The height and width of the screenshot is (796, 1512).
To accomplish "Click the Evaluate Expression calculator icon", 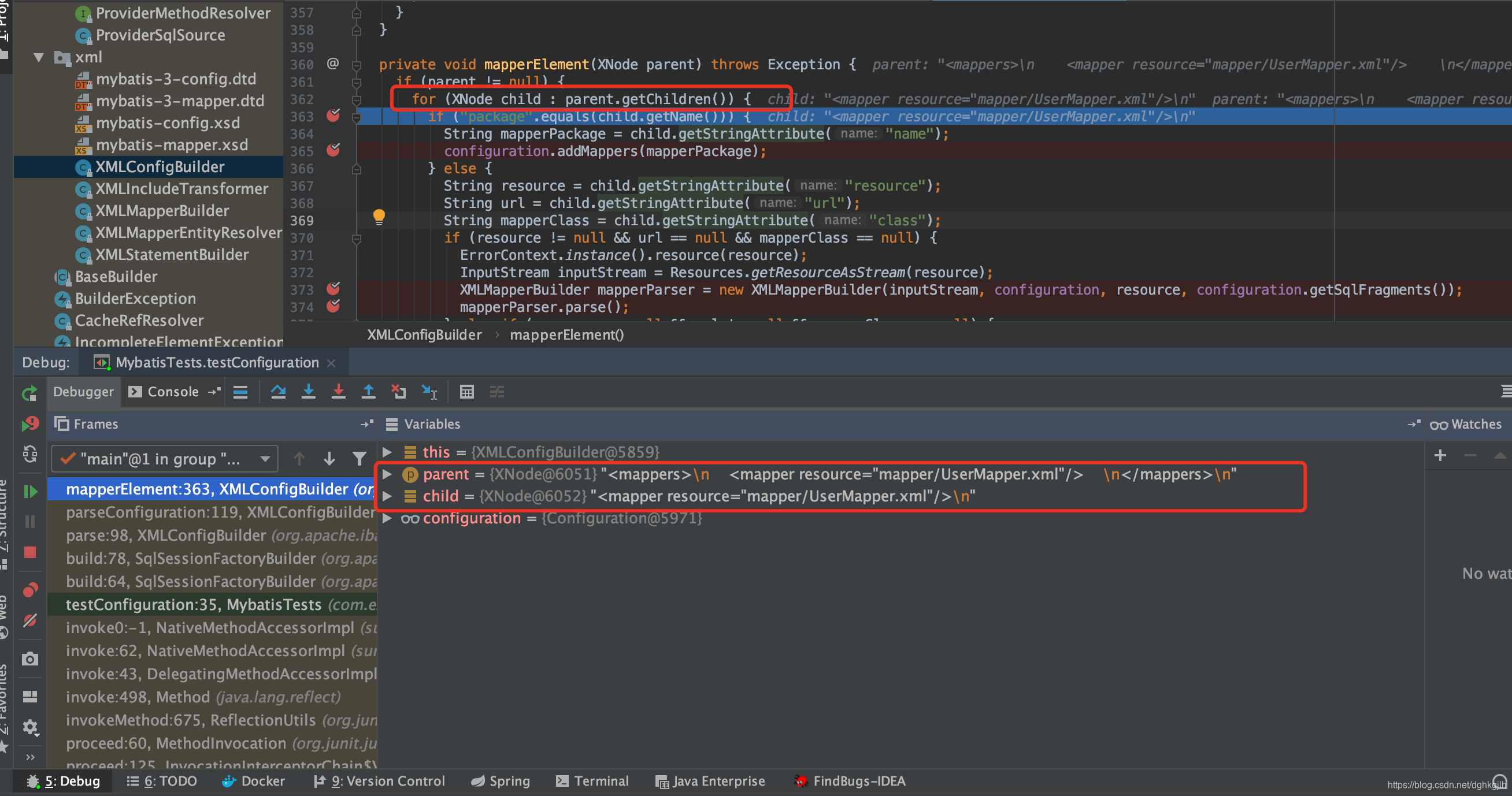I will [x=466, y=392].
